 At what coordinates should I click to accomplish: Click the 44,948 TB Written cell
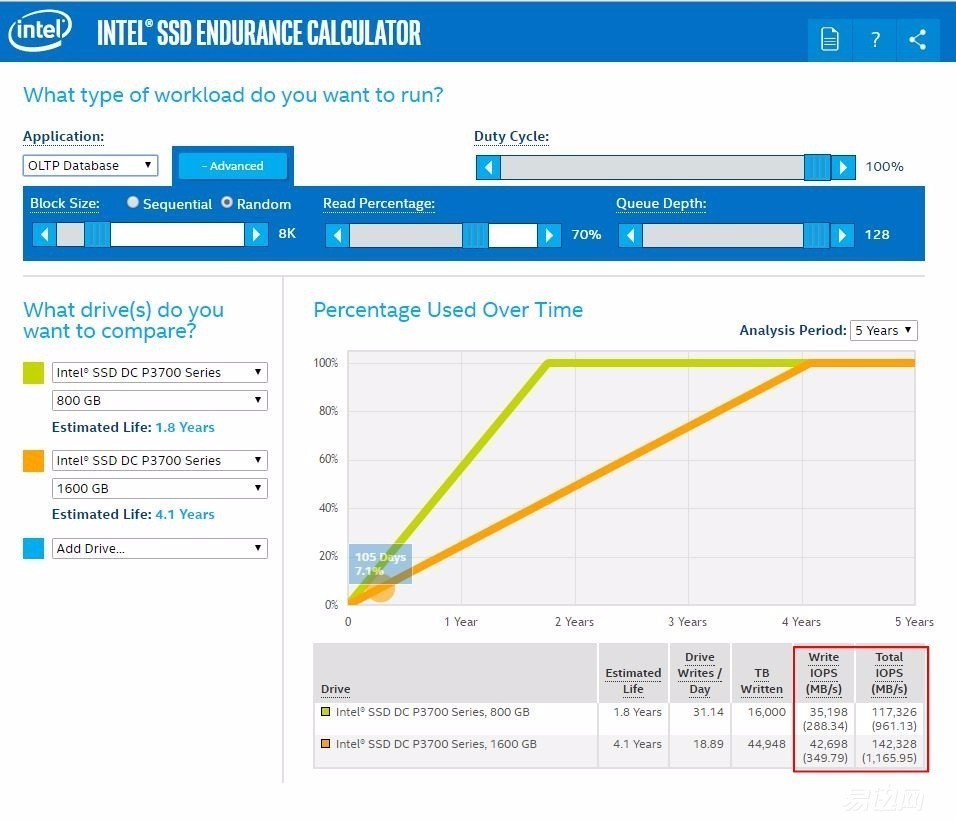pyautogui.click(x=766, y=743)
